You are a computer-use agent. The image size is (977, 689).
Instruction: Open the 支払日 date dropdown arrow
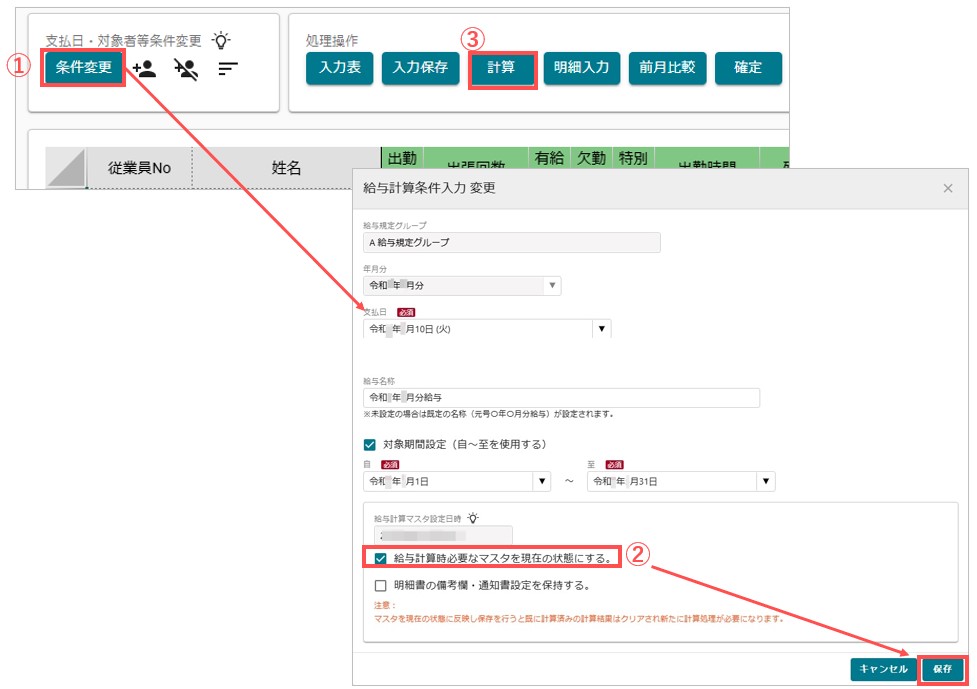[601, 329]
